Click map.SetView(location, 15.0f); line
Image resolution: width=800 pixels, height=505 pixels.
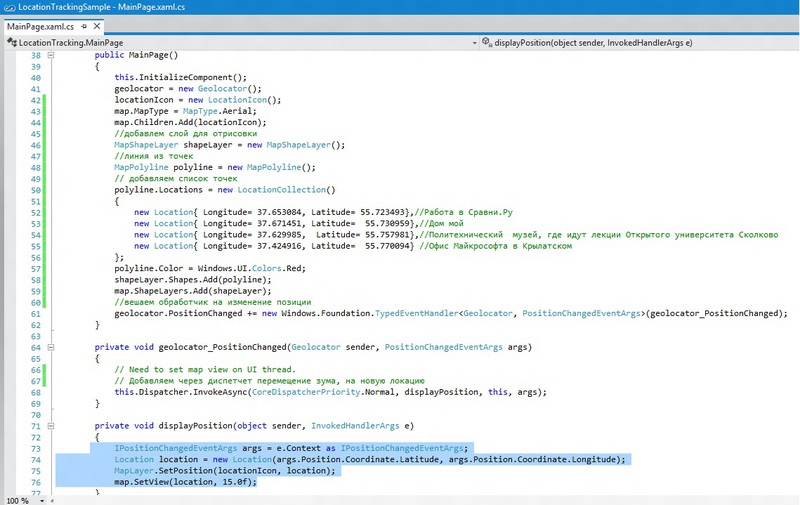[x=186, y=482]
